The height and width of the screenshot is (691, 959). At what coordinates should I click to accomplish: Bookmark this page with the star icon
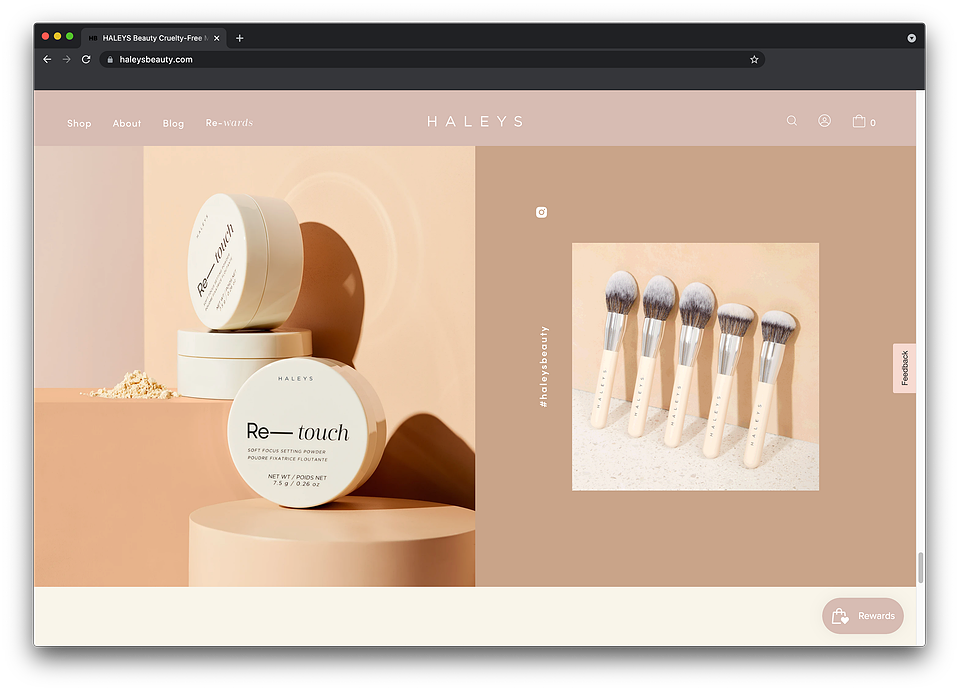coord(754,59)
